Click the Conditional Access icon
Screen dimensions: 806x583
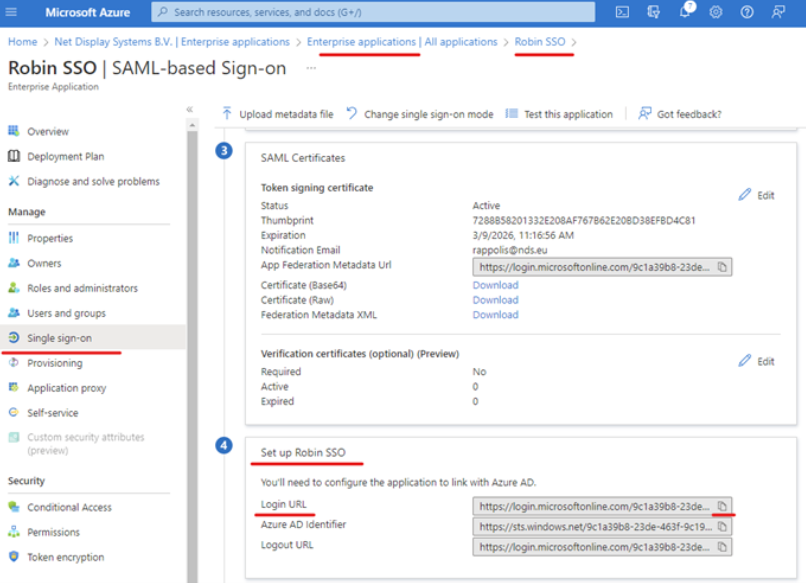pos(14,506)
